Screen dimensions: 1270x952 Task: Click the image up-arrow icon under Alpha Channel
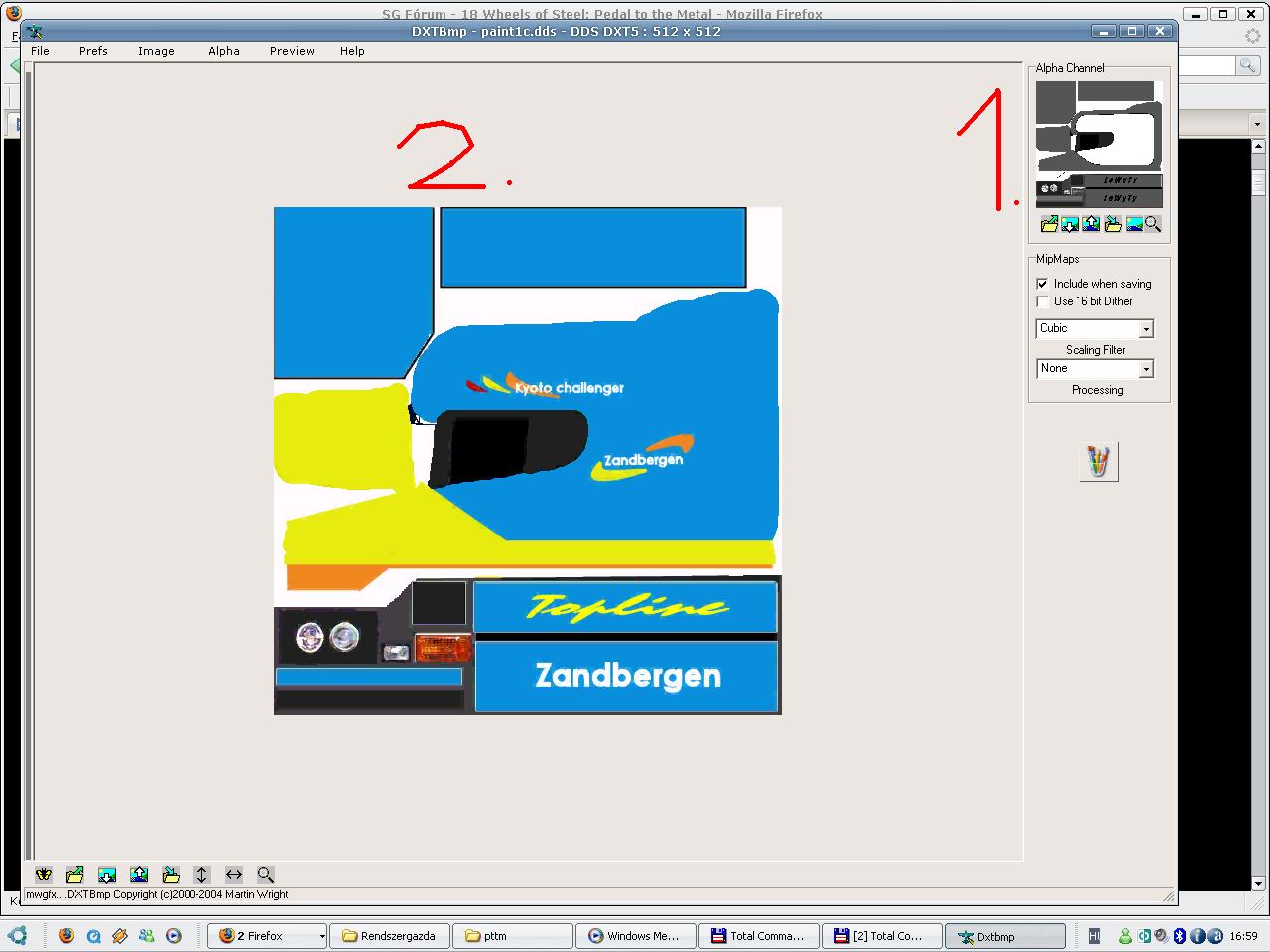pyautogui.click(x=1091, y=224)
